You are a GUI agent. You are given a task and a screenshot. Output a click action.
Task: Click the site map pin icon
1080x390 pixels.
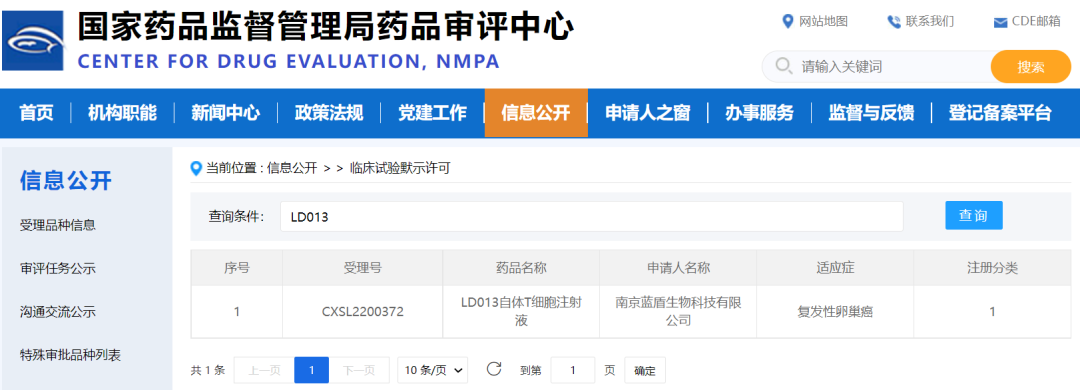click(x=788, y=21)
